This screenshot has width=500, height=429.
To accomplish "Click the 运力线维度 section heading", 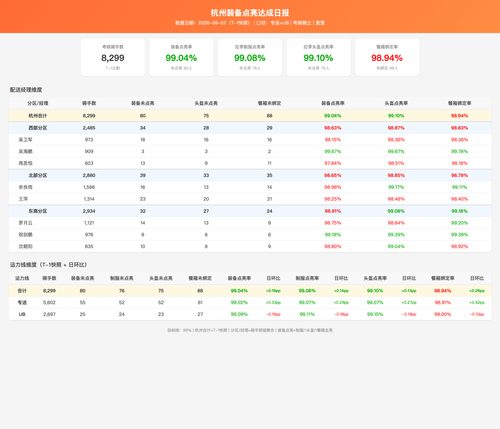I will point(48,265).
